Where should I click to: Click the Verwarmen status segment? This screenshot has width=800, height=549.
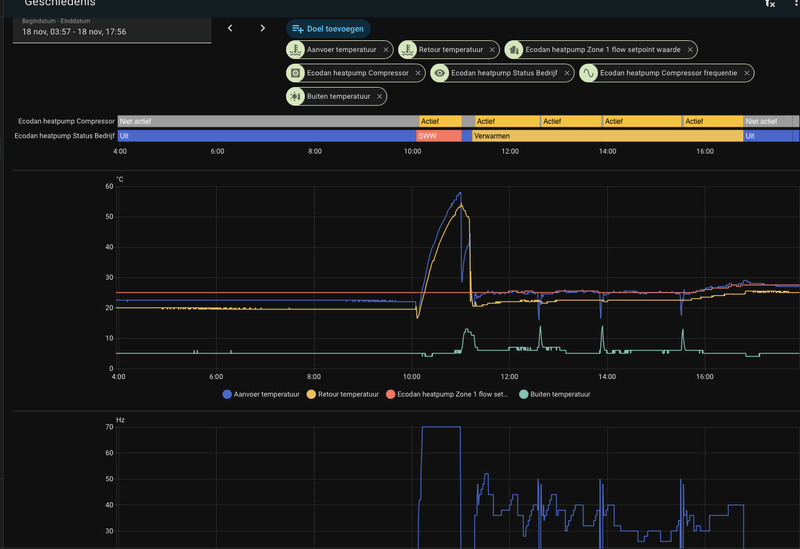607,136
